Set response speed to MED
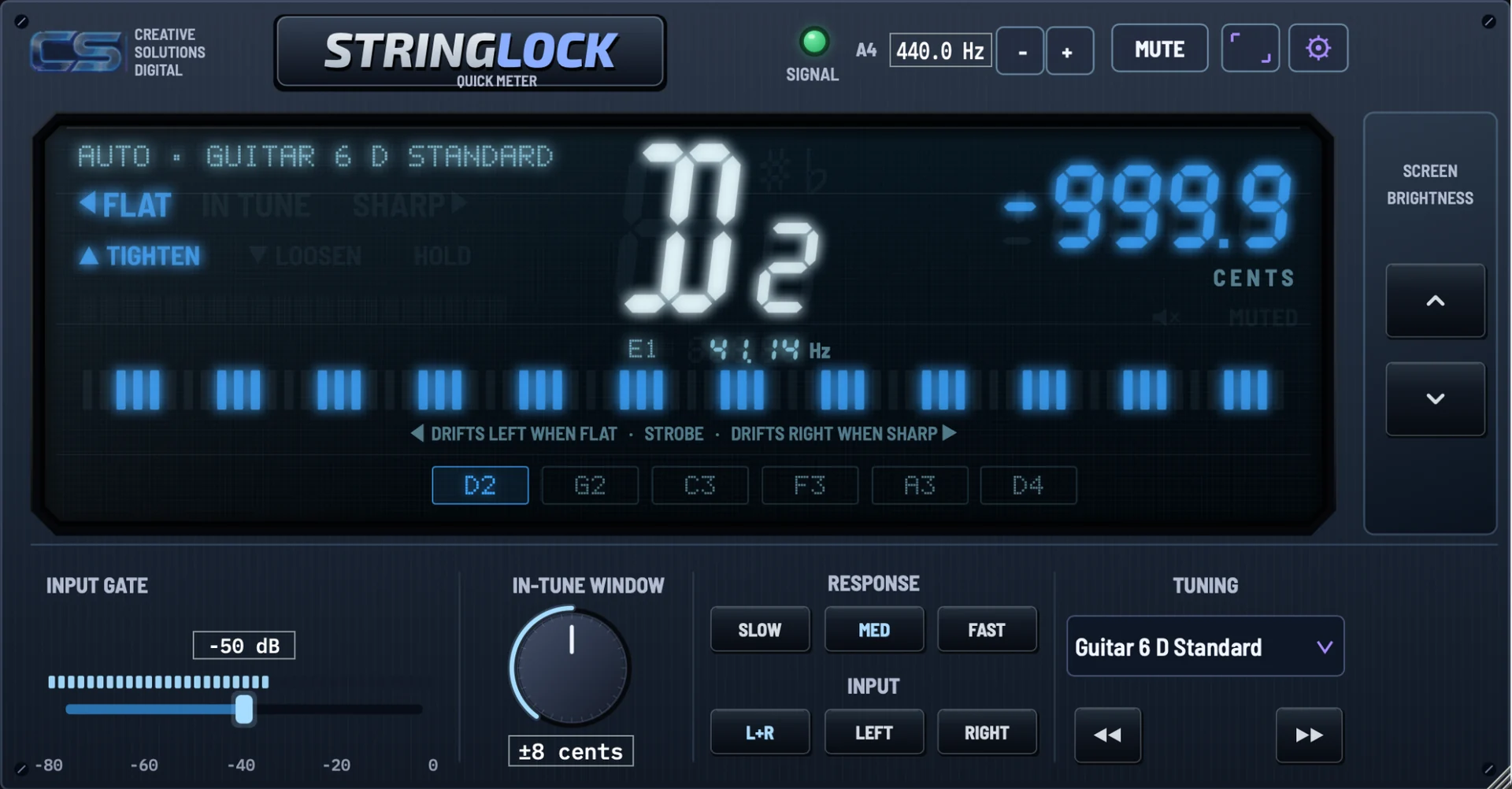This screenshot has height=789, width=1512. [x=873, y=629]
